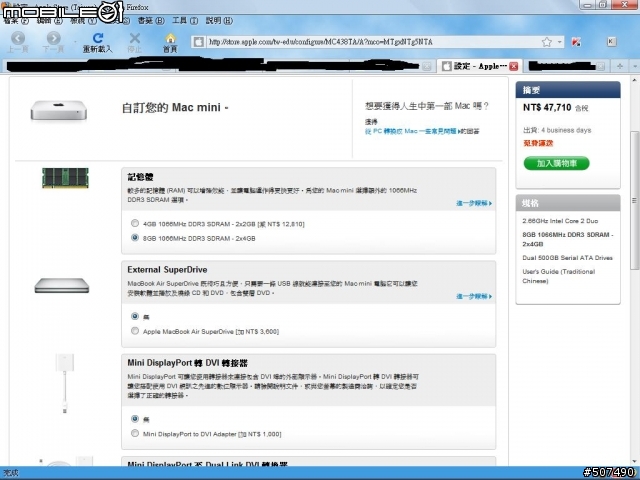Select 無 under External SuperDrive

(135, 316)
